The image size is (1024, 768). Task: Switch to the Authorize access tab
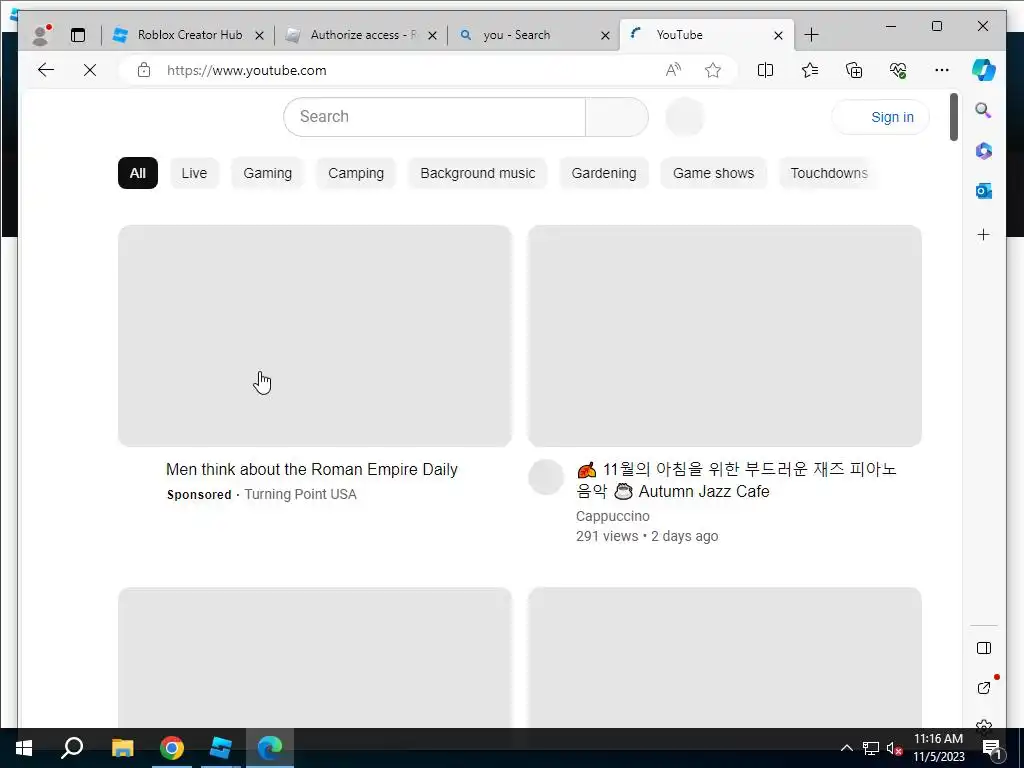click(x=359, y=35)
